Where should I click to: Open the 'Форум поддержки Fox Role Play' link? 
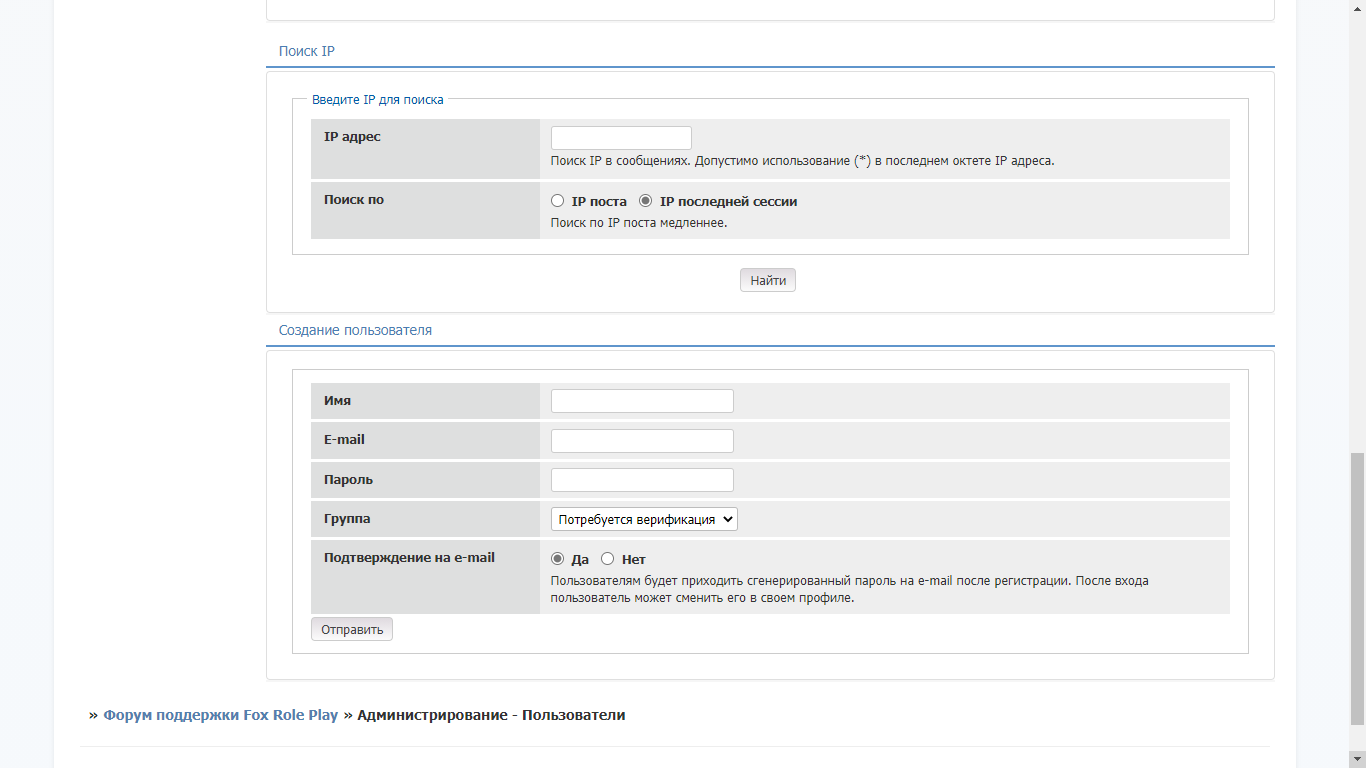220,715
